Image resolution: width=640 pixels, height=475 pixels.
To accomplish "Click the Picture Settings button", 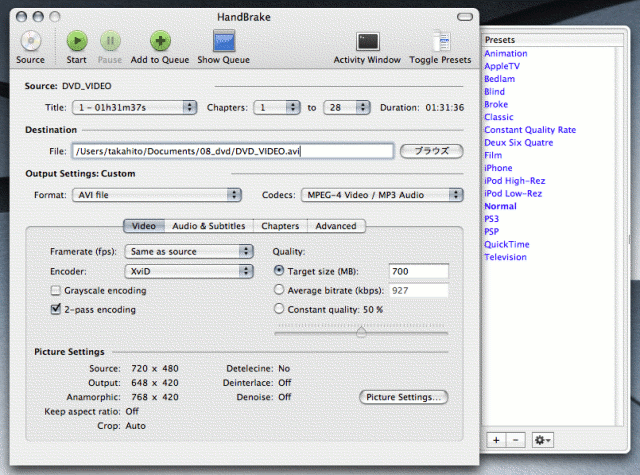I will point(403,397).
